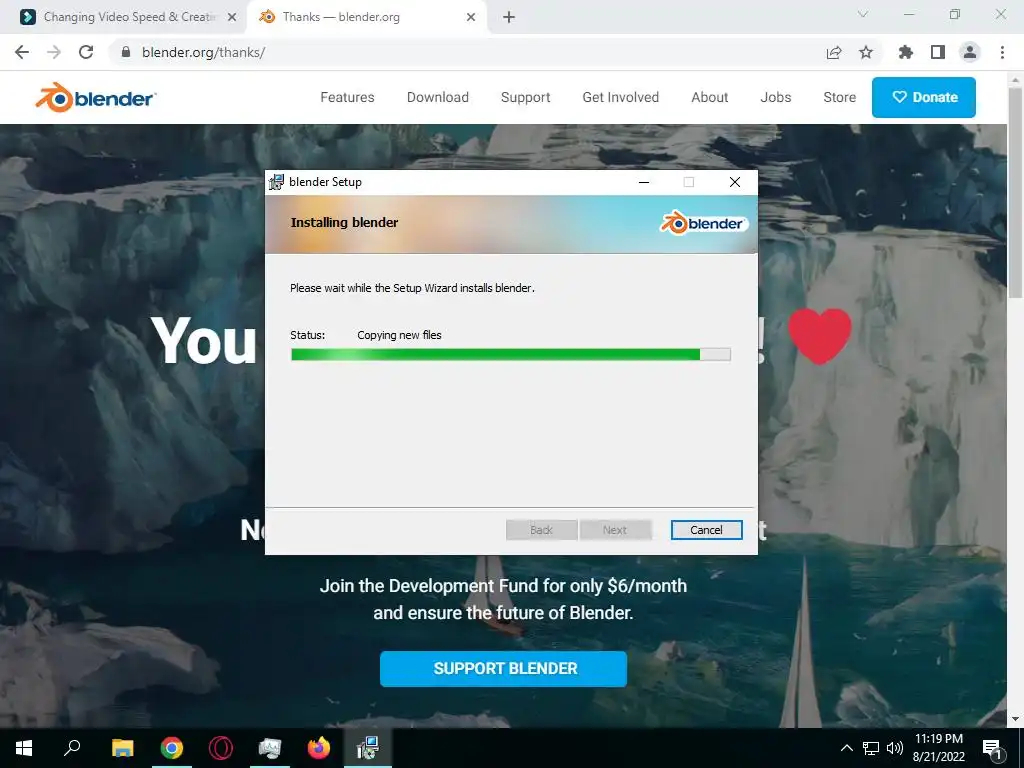Open the clock showing 11:19 PM
The image size is (1024, 768).
coord(939,748)
